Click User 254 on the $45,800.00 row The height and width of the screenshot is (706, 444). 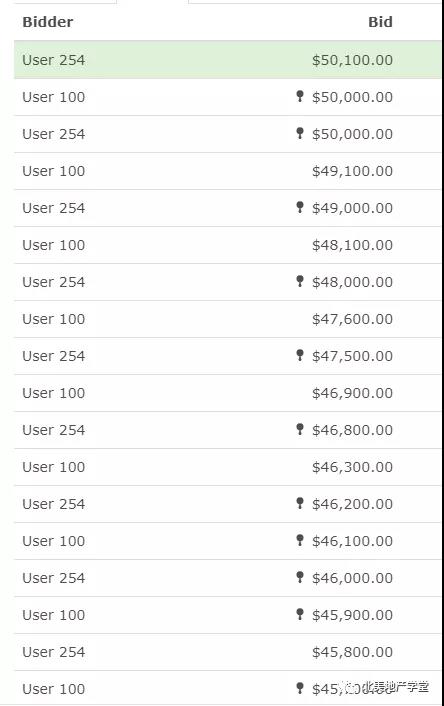point(54,652)
